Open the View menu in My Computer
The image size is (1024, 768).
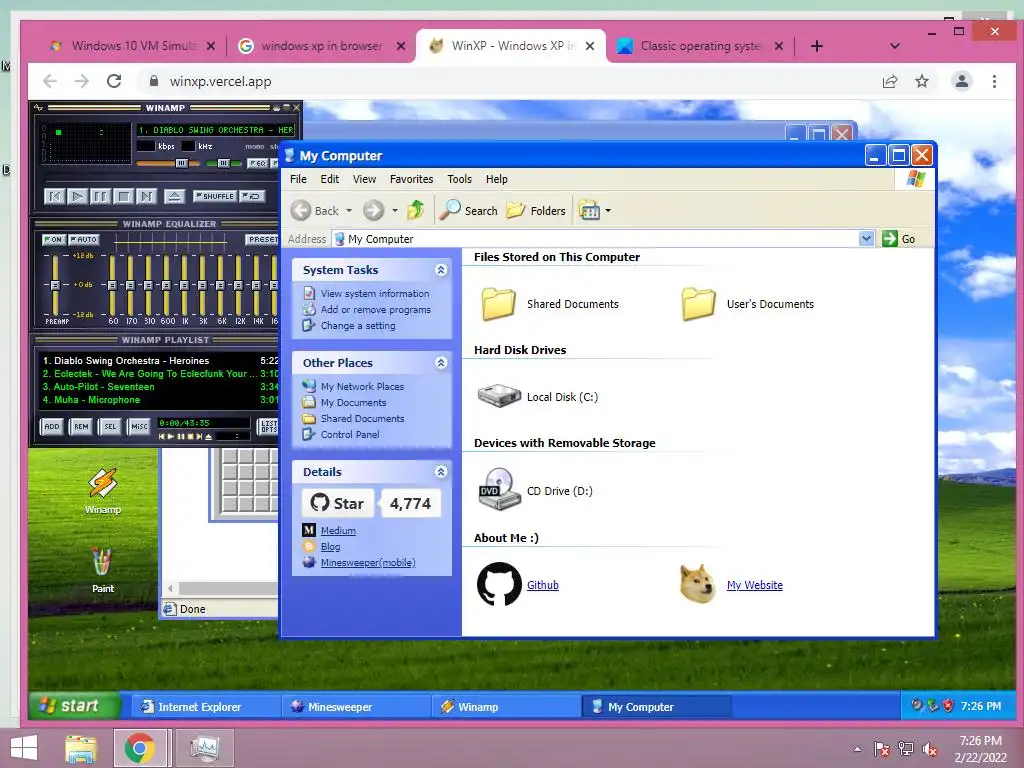[364, 179]
